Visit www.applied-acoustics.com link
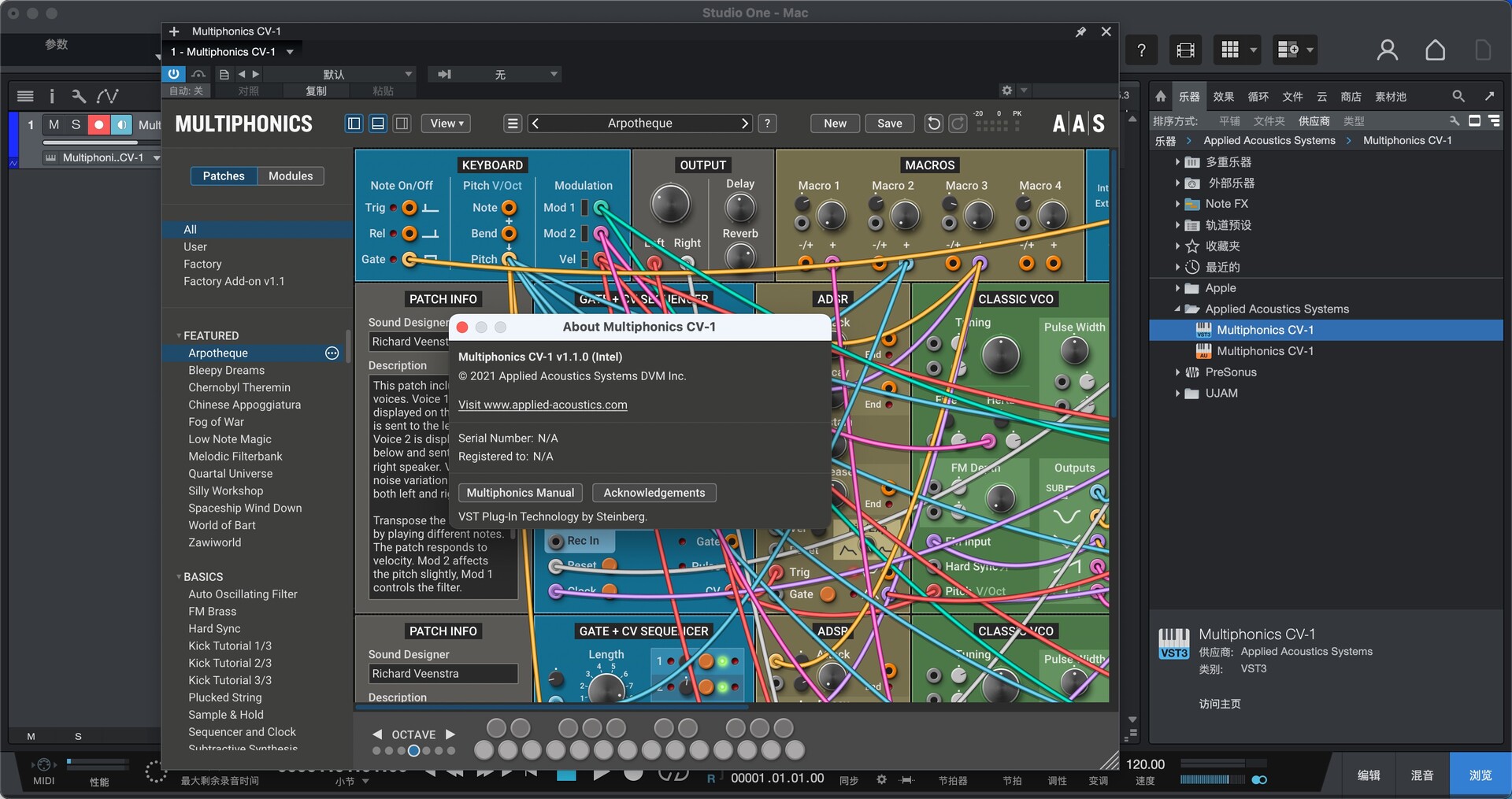This screenshot has width=1512, height=799. tap(543, 405)
